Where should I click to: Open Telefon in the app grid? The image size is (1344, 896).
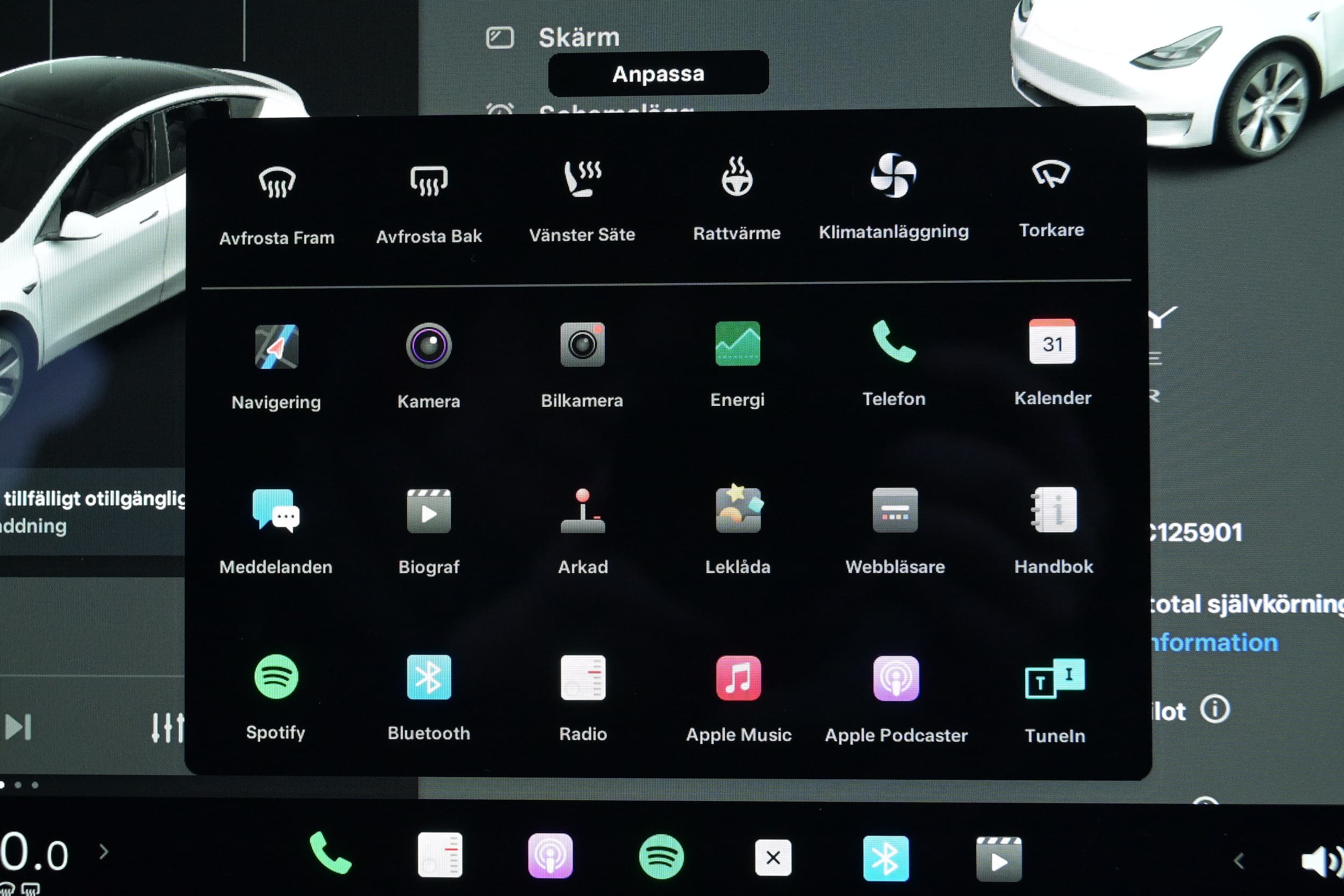[893, 363]
